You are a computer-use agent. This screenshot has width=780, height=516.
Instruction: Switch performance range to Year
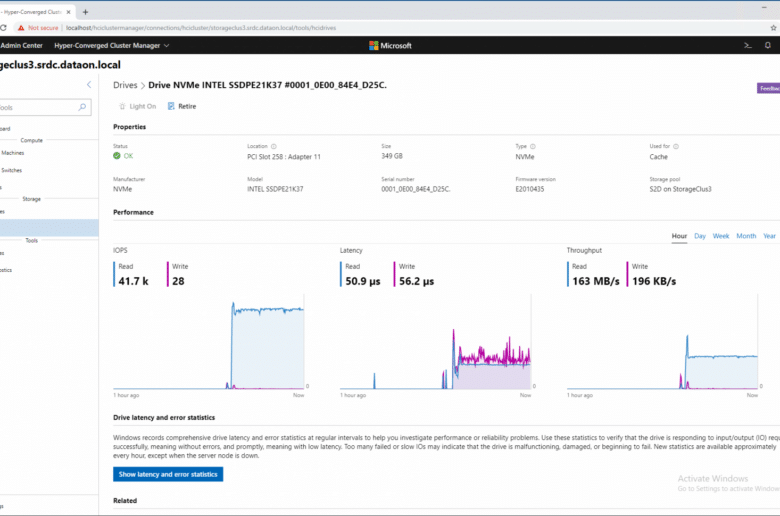click(x=769, y=236)
